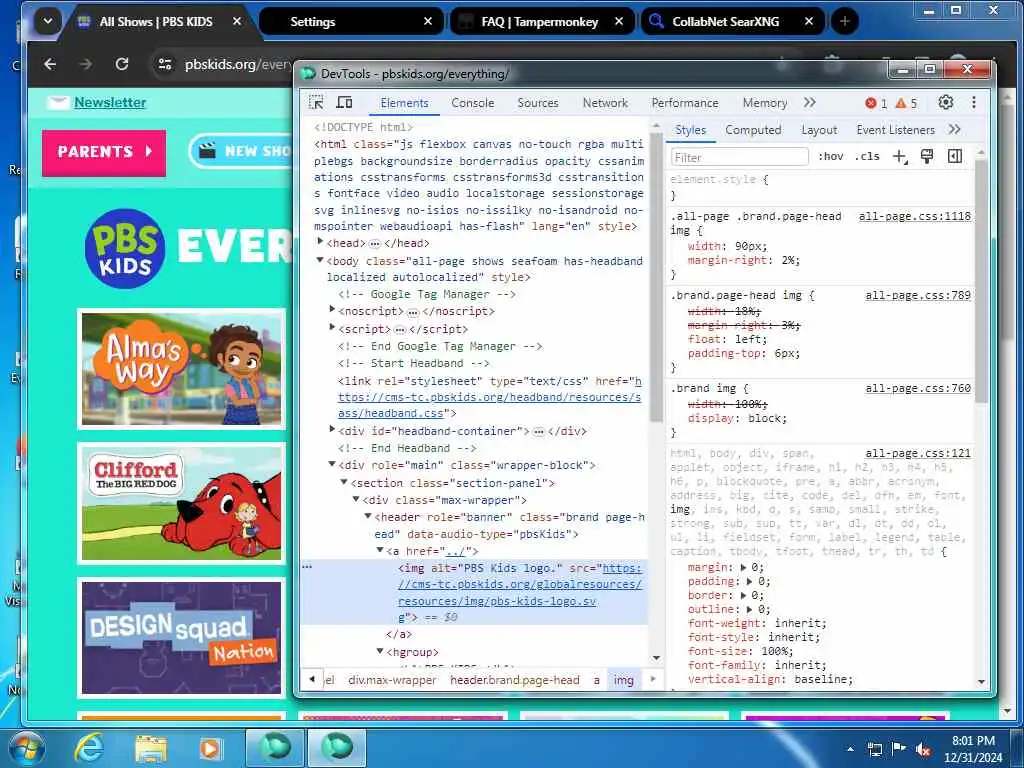
Task: Click the Styles pane scrollbar thumb
Action: [x=981, y=281]
